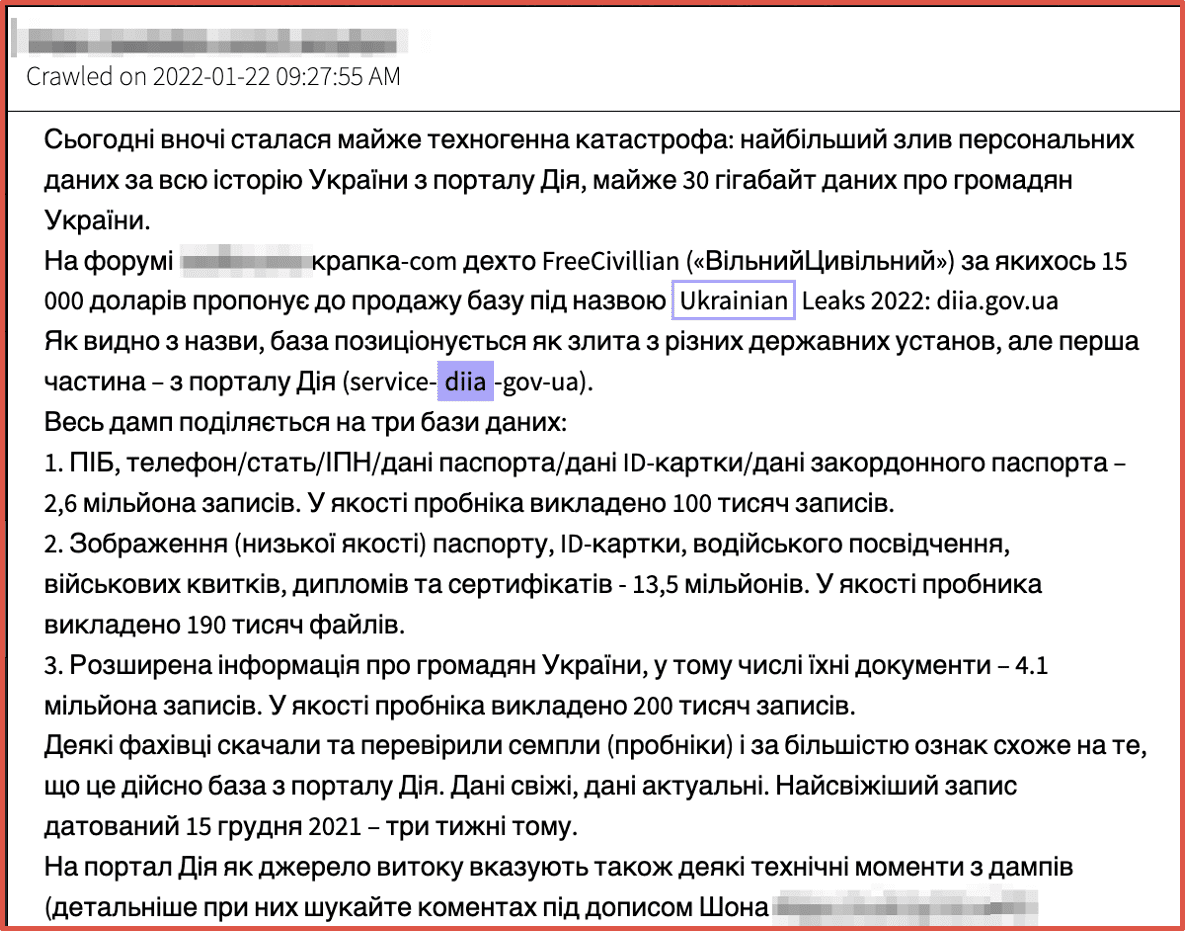Click the "Crawled on 2022-01-22 09:27:55 AM" timestamp
The width and height of the screenshot is (1186, 932).
click(213, 76)
